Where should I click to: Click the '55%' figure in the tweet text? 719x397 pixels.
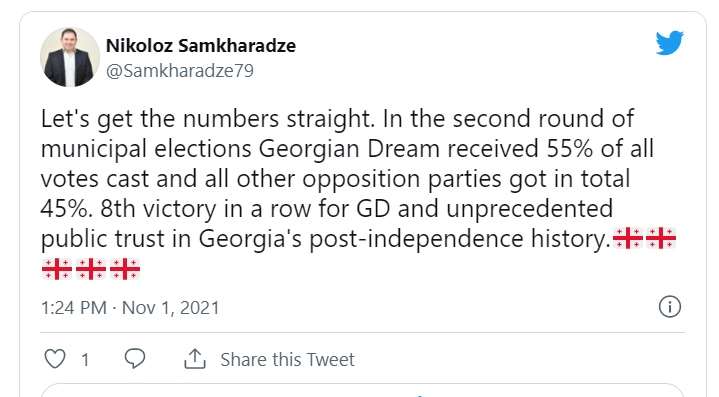pyautogui.click(x=570, y=149)
